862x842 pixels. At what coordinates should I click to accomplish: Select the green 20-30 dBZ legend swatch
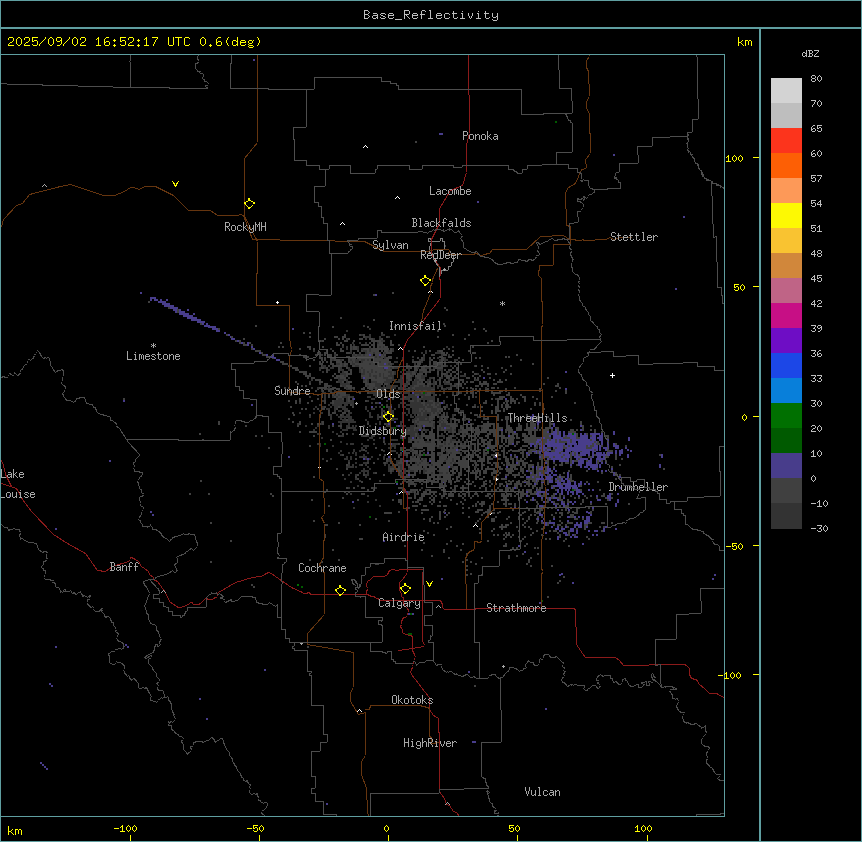[786, 416]
